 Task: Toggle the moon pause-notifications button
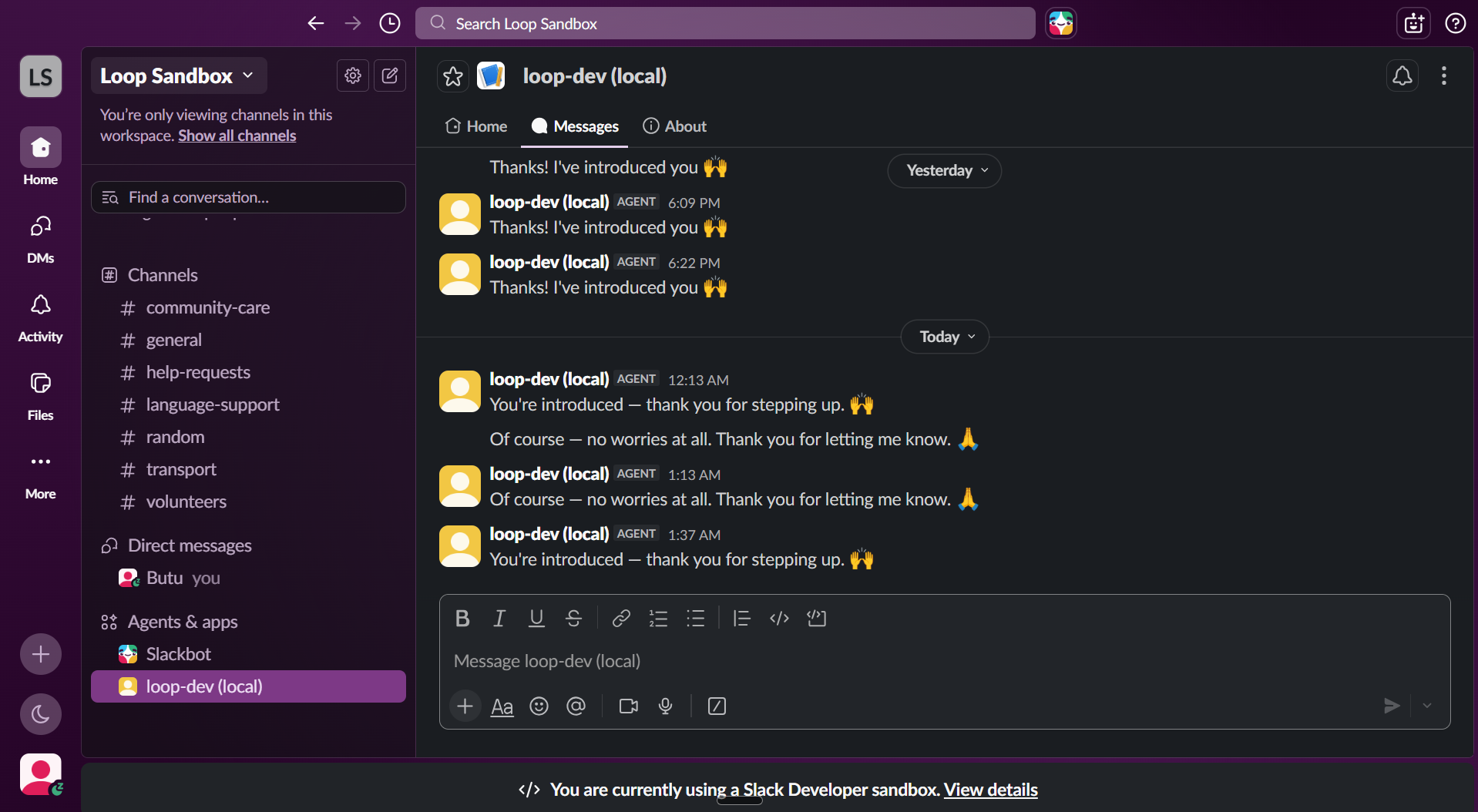41,714
